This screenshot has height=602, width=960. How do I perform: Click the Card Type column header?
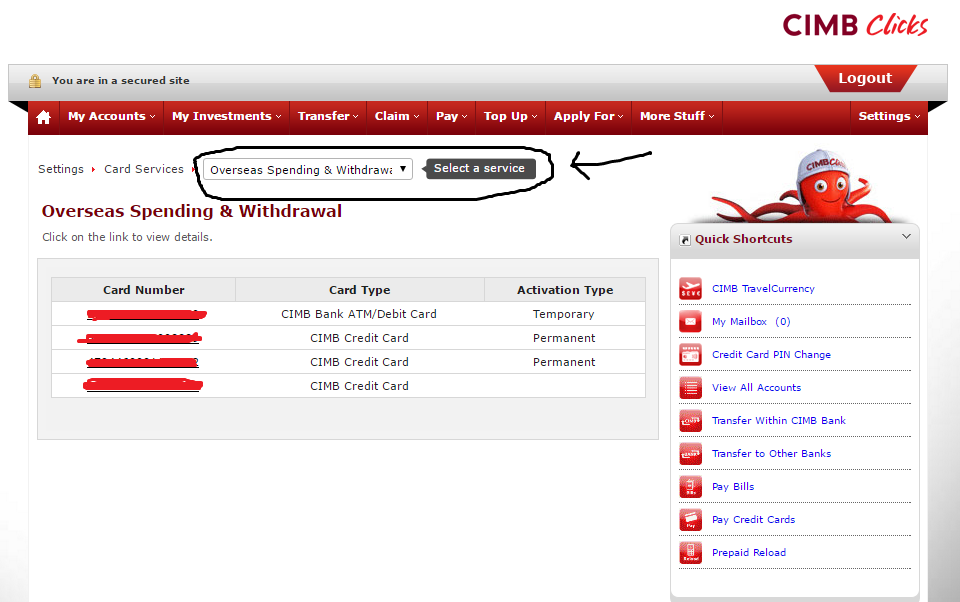359,290
